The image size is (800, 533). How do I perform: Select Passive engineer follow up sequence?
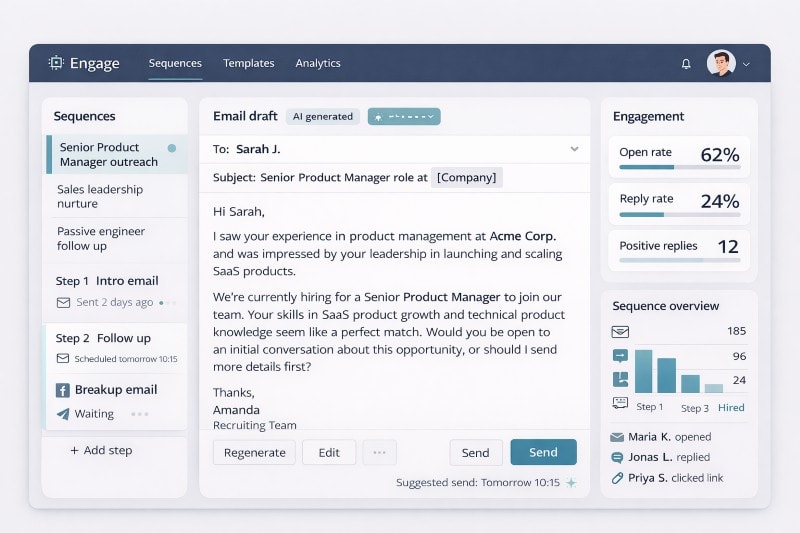click(117, 239)
